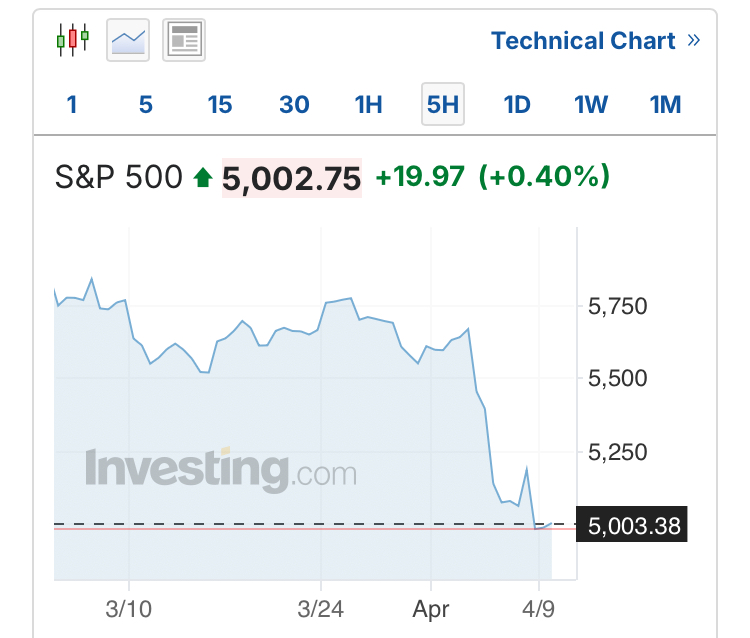Select the 5 minute interval

tap(146, 104)
